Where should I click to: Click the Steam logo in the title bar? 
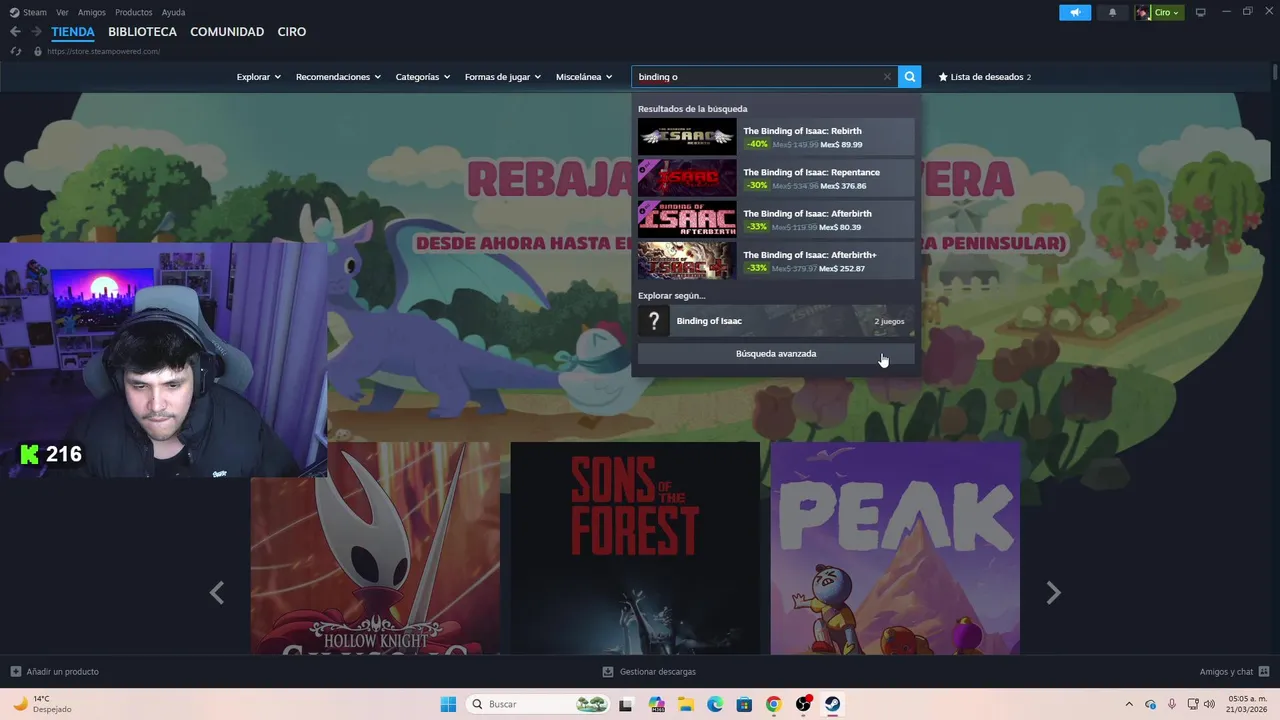(x=14, y=12)
